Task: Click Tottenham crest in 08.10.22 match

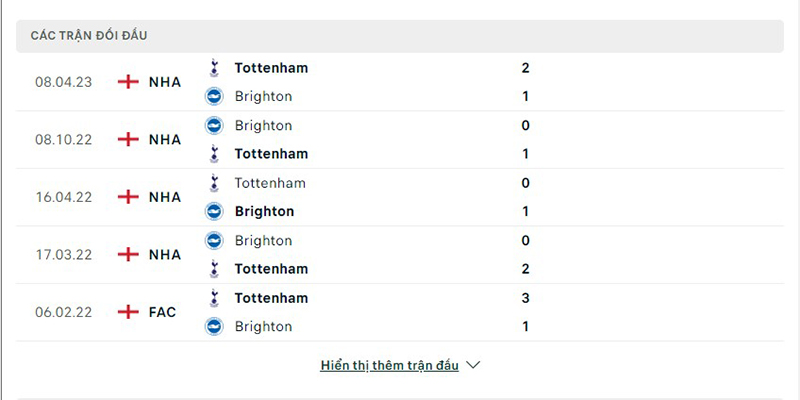Action: coord(213,154)
